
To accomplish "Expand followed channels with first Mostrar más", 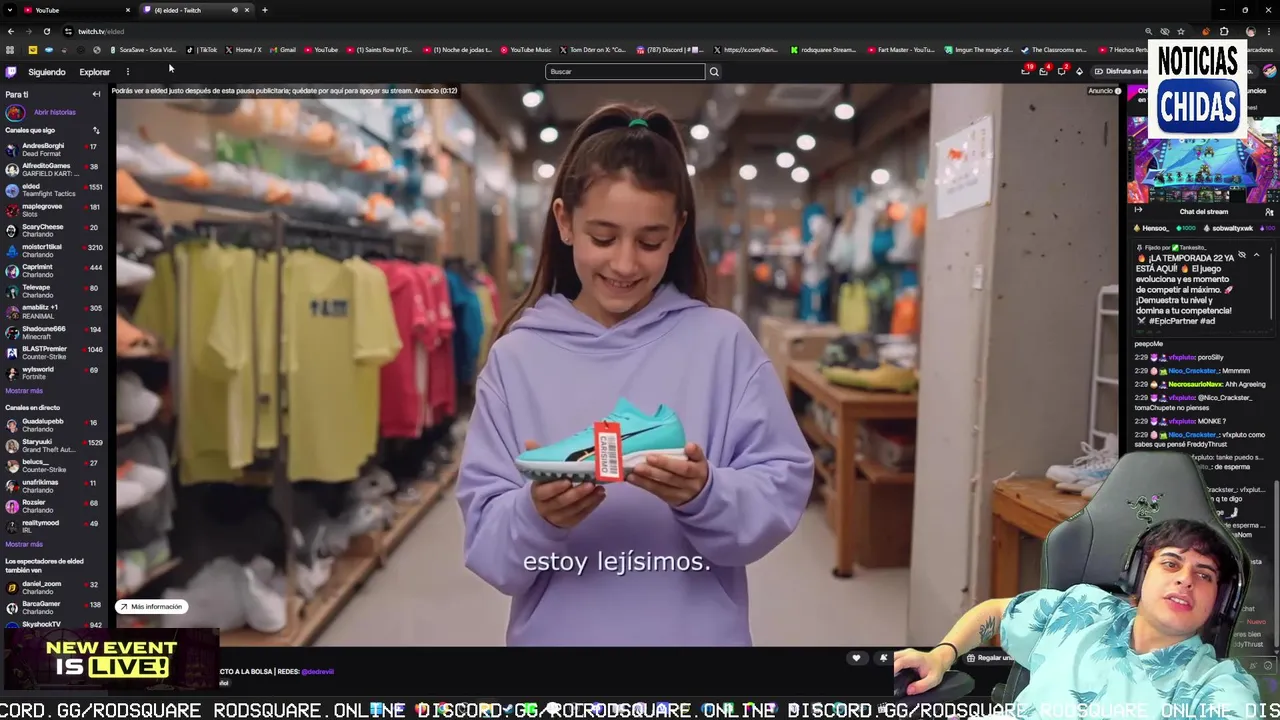I will click(x=24, y=391).
